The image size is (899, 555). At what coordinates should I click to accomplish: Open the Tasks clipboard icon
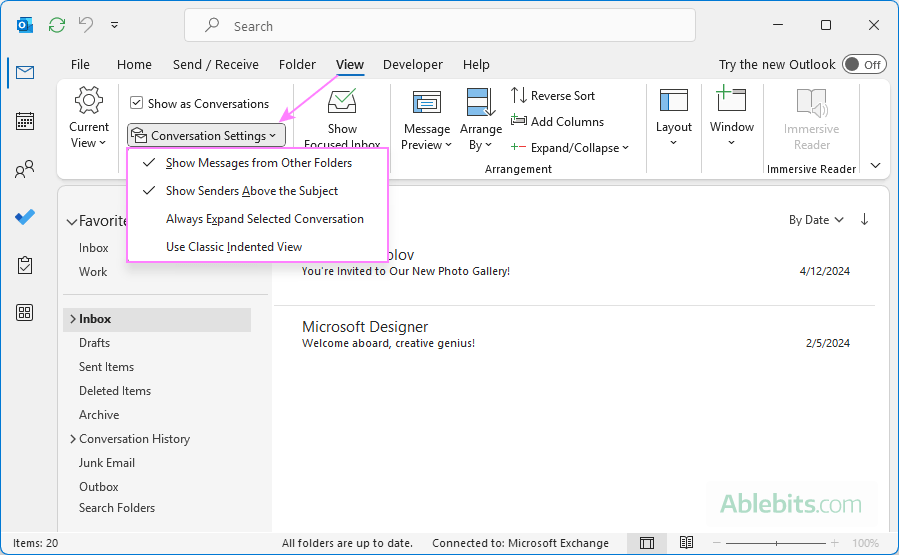pyautogui.click(x=25, y=265)
